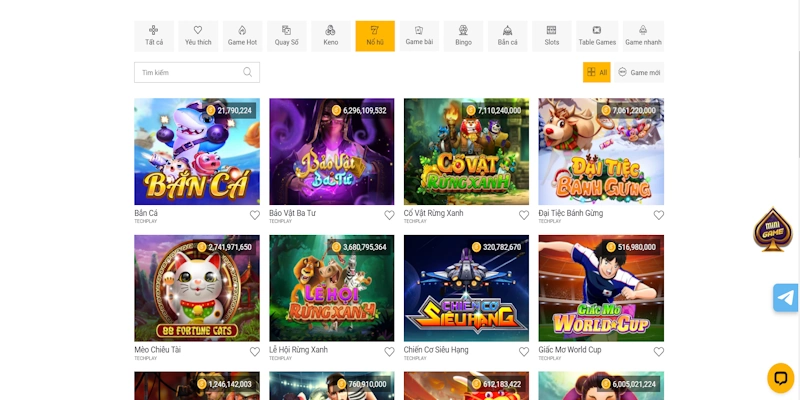Favorite Chiến Cơ Siêu Hạng heart icon

pyautogui.click(x=524, y=352)
